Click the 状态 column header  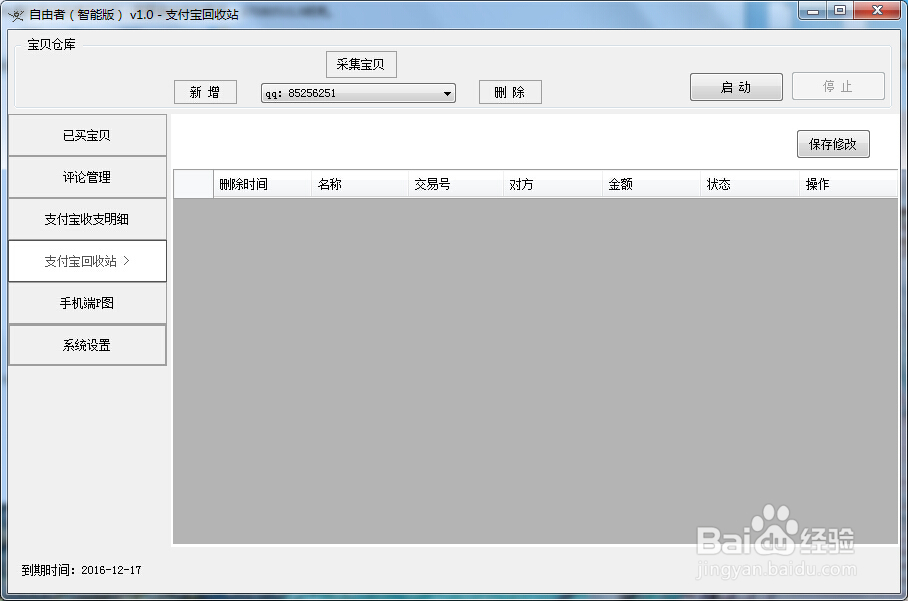[720, 184]
